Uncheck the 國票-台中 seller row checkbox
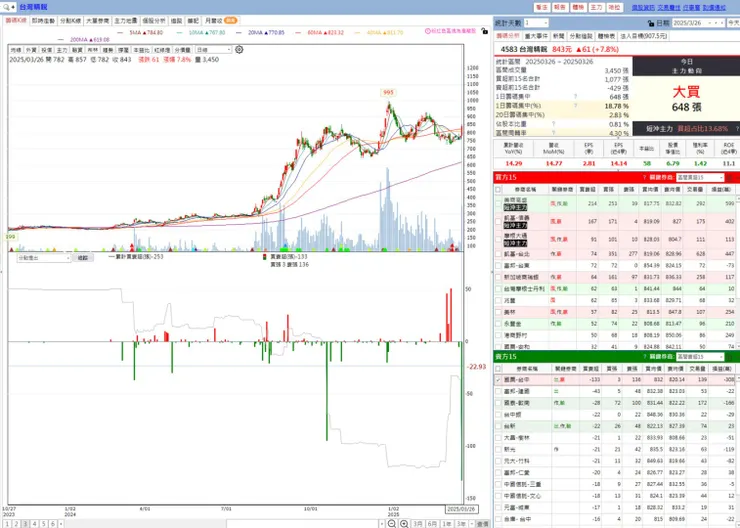Image resolution: width=740 pixels, height=528 pixels. pyautogui.click(x=498, y=380)
